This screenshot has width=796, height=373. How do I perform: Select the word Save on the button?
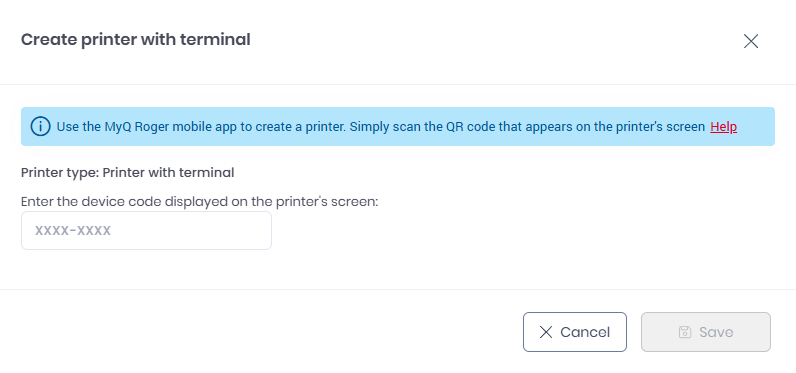click(x=716, y=332)
